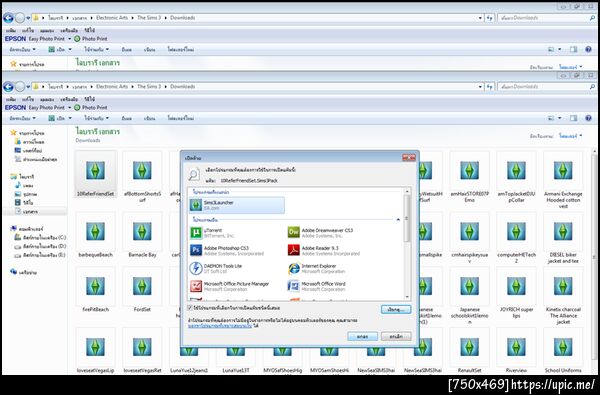
Task: Click the New folder toolbar item in the front Explorer window
Action: [x=181, y=119]
